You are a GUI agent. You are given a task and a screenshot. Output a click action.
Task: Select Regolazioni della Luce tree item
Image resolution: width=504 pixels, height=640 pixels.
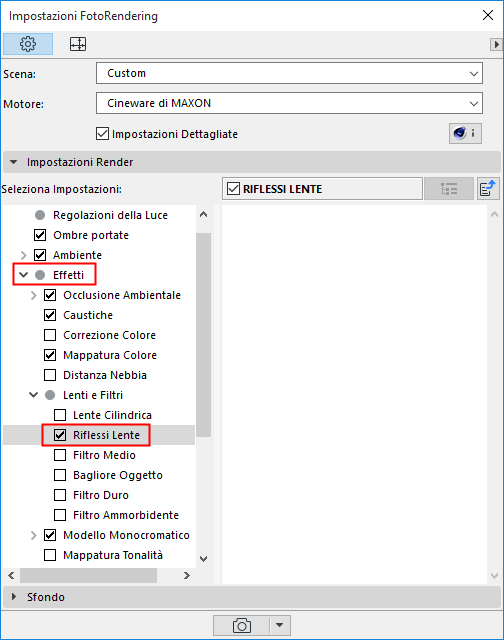(x=110, y=215)
